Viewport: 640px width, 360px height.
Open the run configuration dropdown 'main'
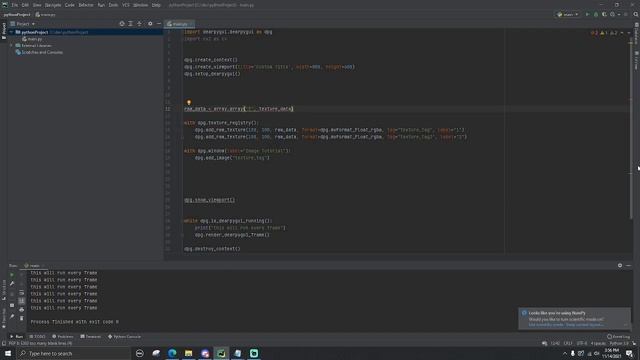point(568,14)
